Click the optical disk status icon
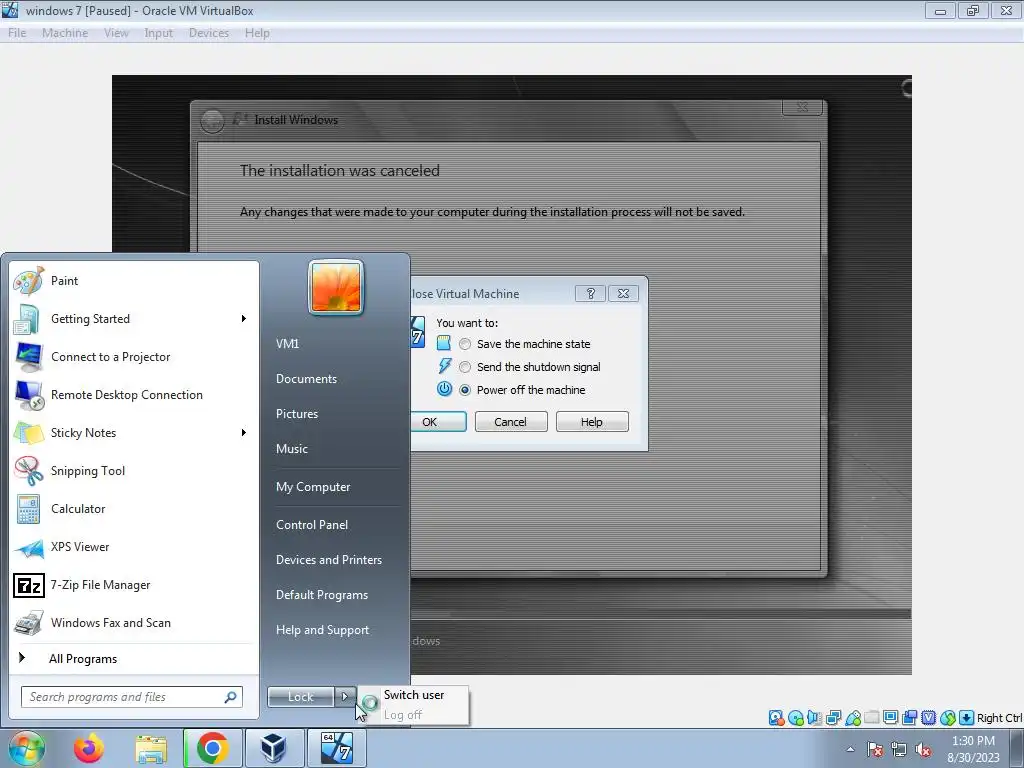This screenshot has height=768, width=1024. click(796, 718)
